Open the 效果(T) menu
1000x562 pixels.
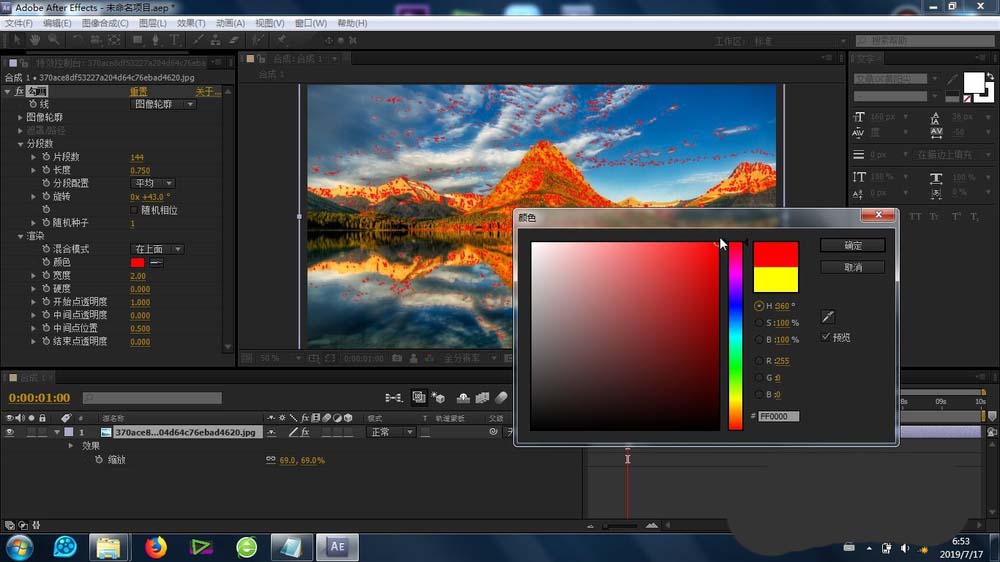point(191,23)
